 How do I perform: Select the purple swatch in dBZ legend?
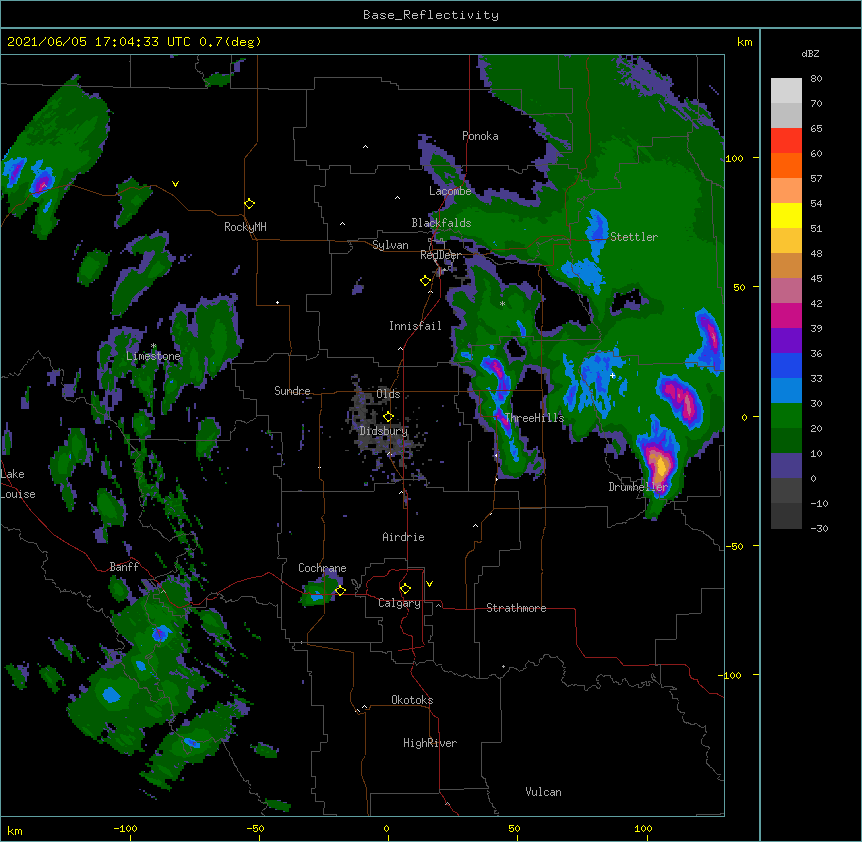tap(786, 341)
